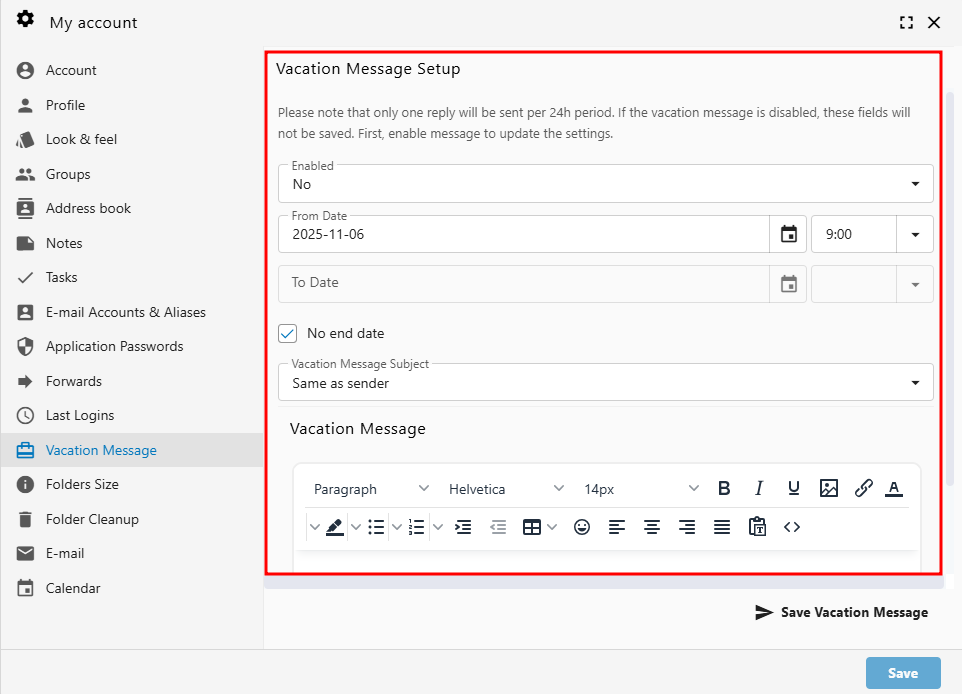The height and width of the screenshot is (694, 962).
Task: Paste as plain text in the editor
Action: coord(757,526)
